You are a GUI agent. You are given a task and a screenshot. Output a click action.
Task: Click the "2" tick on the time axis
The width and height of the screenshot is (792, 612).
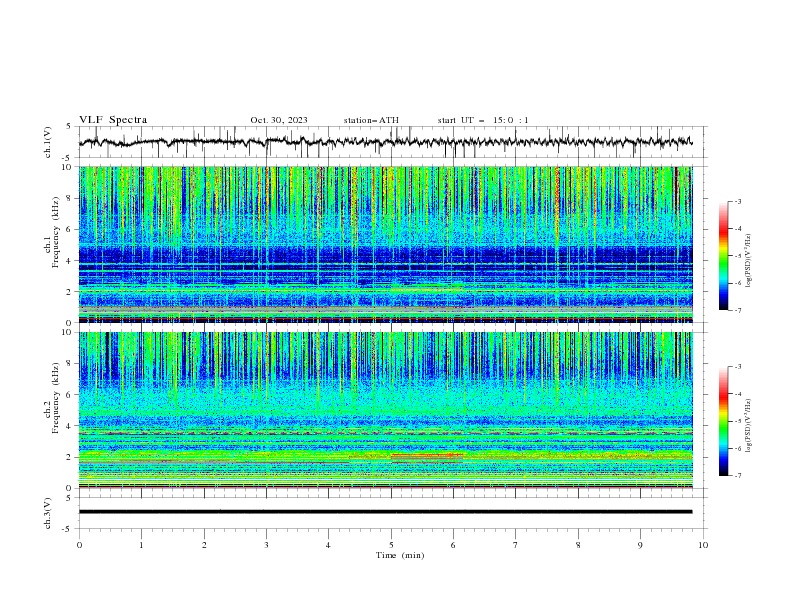click(x=204, y=545)
